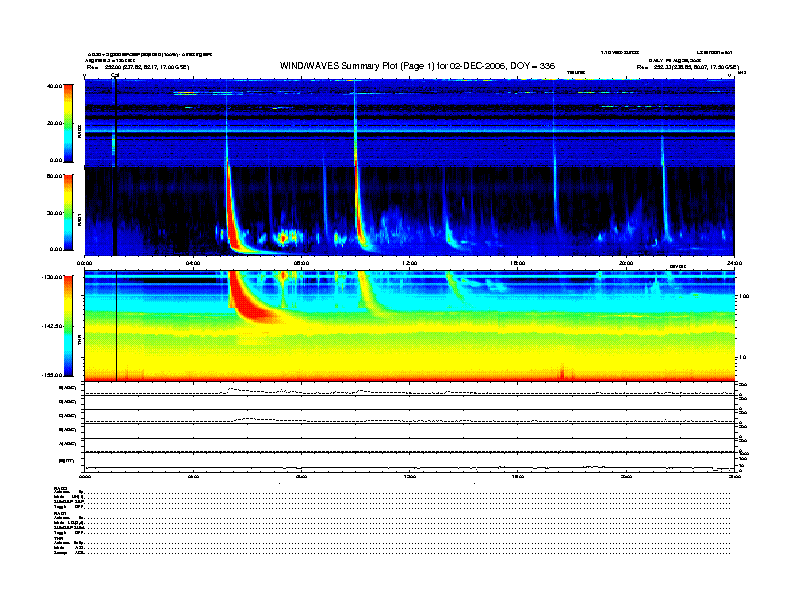Click the 30.00 tick on RAD1 color bar
Viewport: 792px width, 612px height.
click(55, 213)
